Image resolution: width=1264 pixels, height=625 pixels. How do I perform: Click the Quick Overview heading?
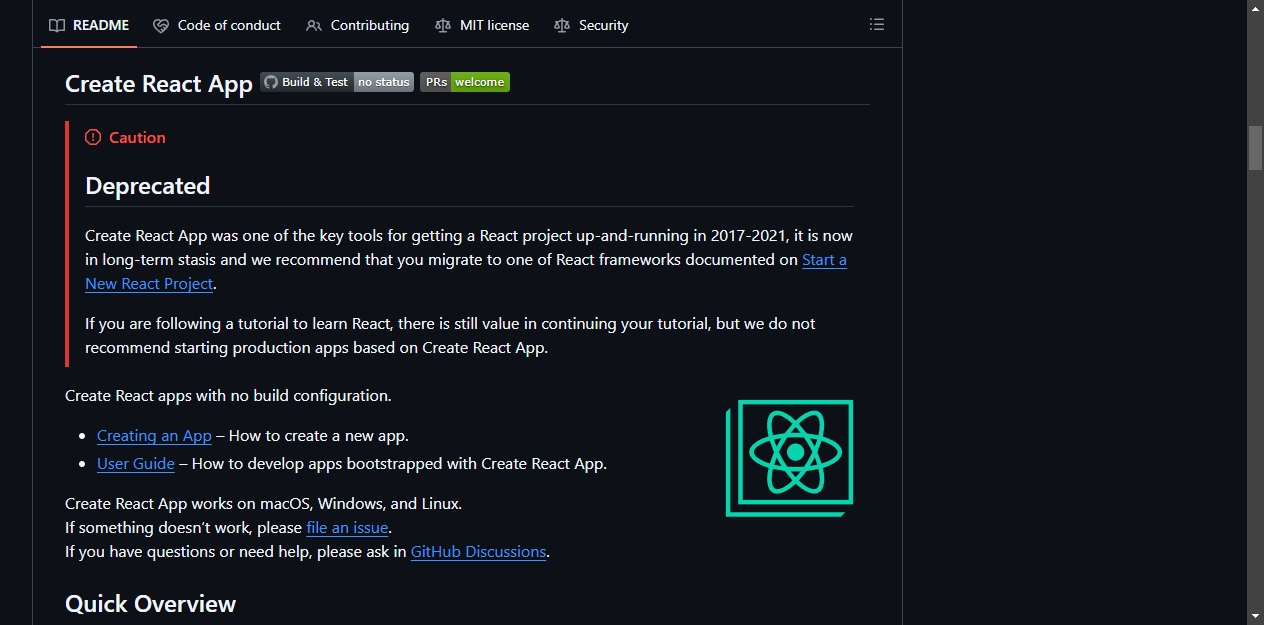point(151,604)
